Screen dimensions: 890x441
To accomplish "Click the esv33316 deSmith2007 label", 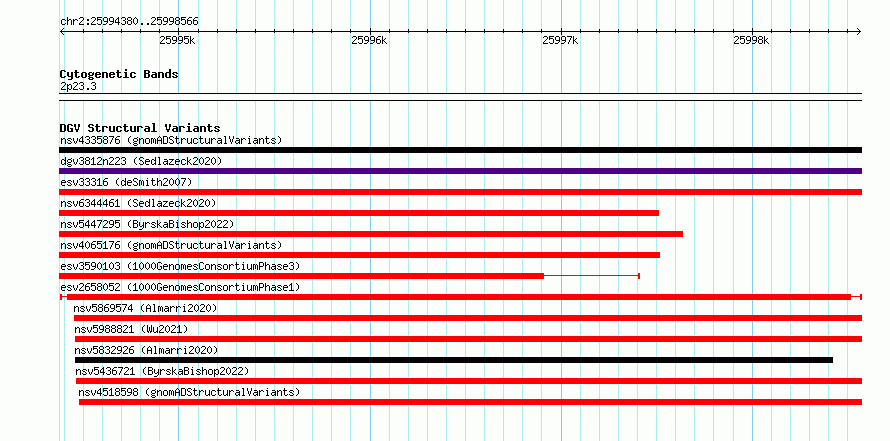I will point(126,182).
